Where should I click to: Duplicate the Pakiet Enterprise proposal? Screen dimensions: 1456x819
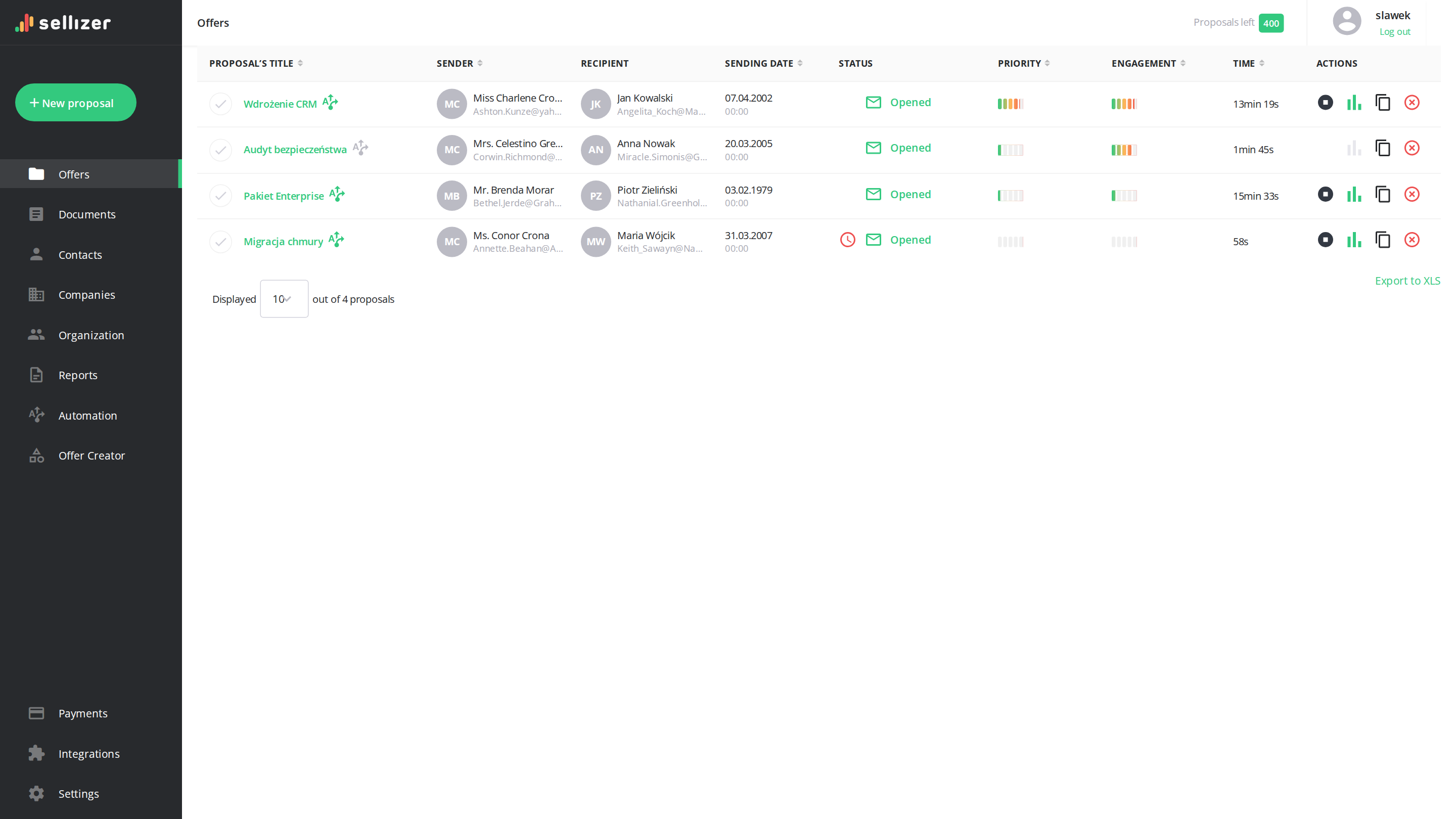click(1383, 195)
